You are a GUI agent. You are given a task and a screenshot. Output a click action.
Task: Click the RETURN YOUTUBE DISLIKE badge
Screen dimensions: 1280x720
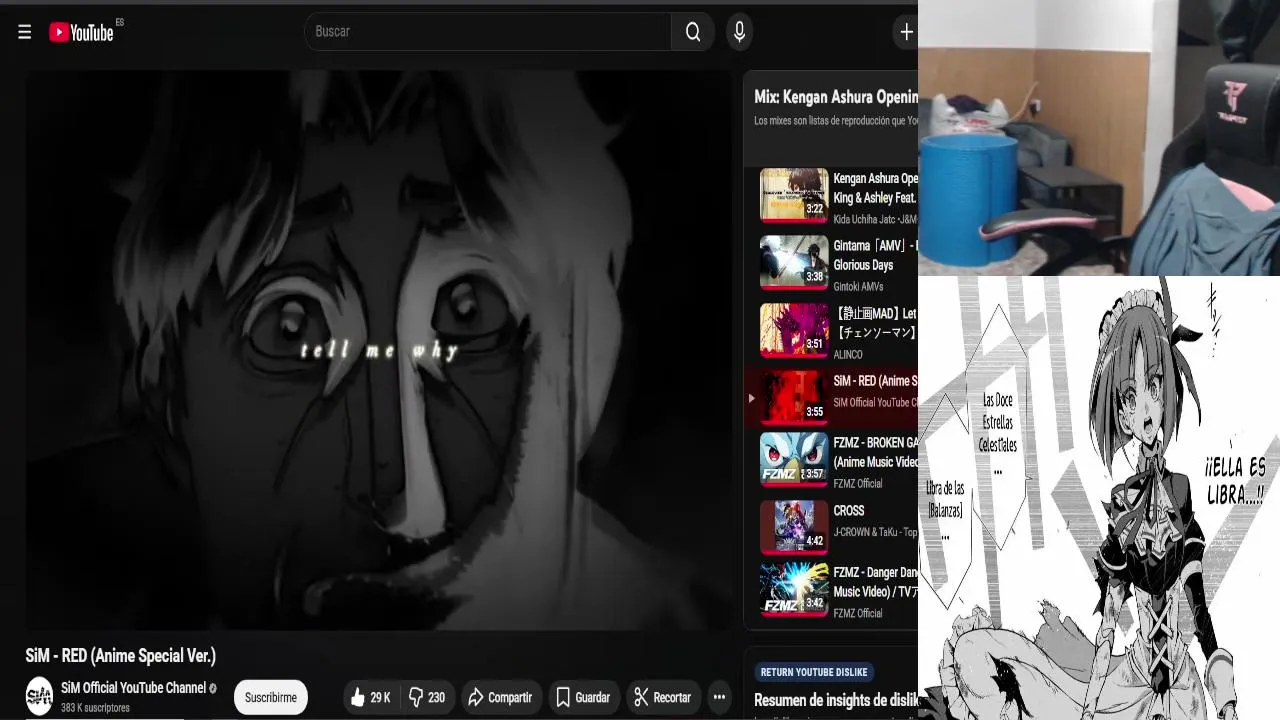coord(814,672)
